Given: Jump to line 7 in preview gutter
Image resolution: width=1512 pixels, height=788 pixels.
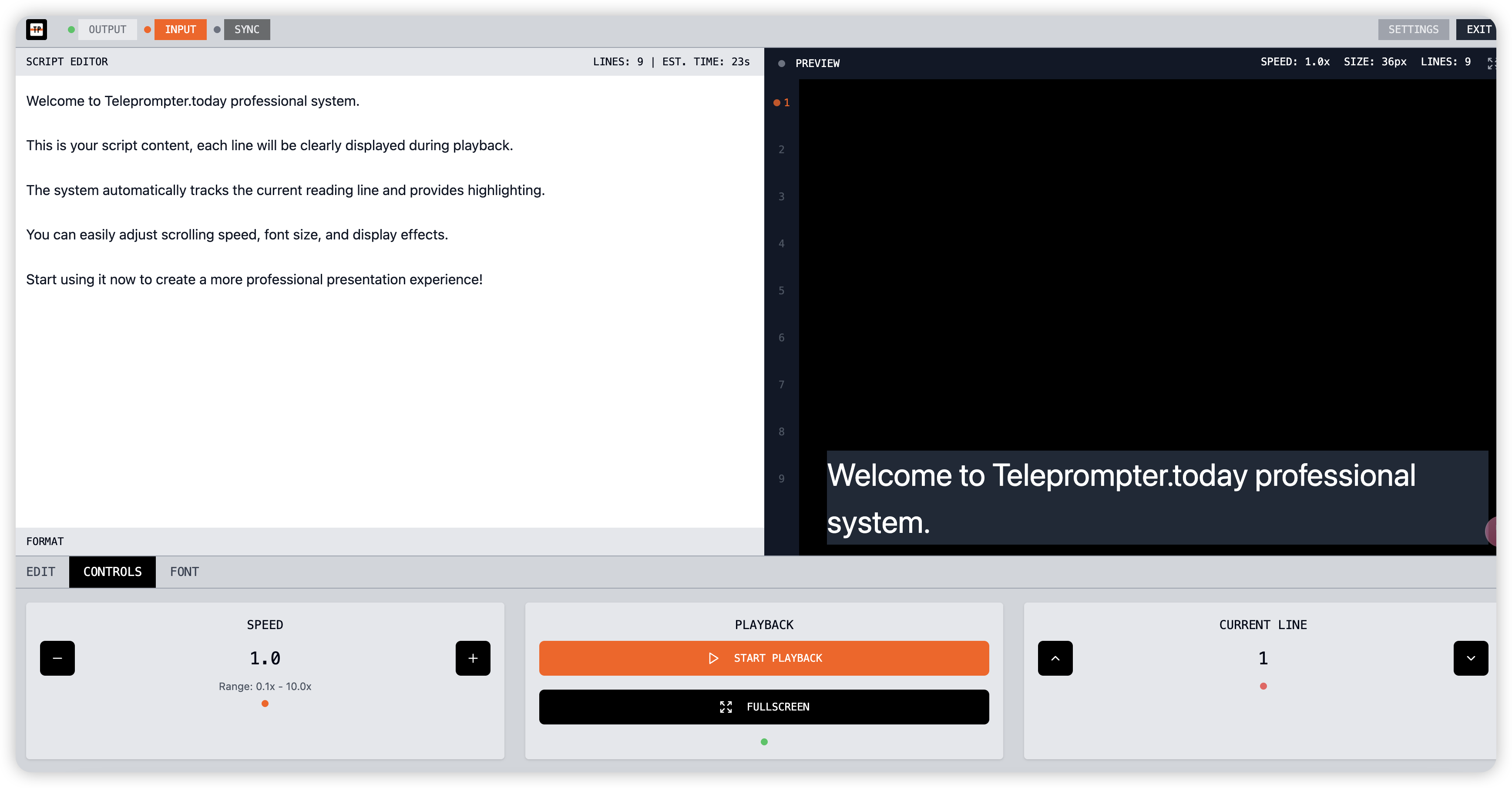Looking at the screenshot, I should point(781,384).
